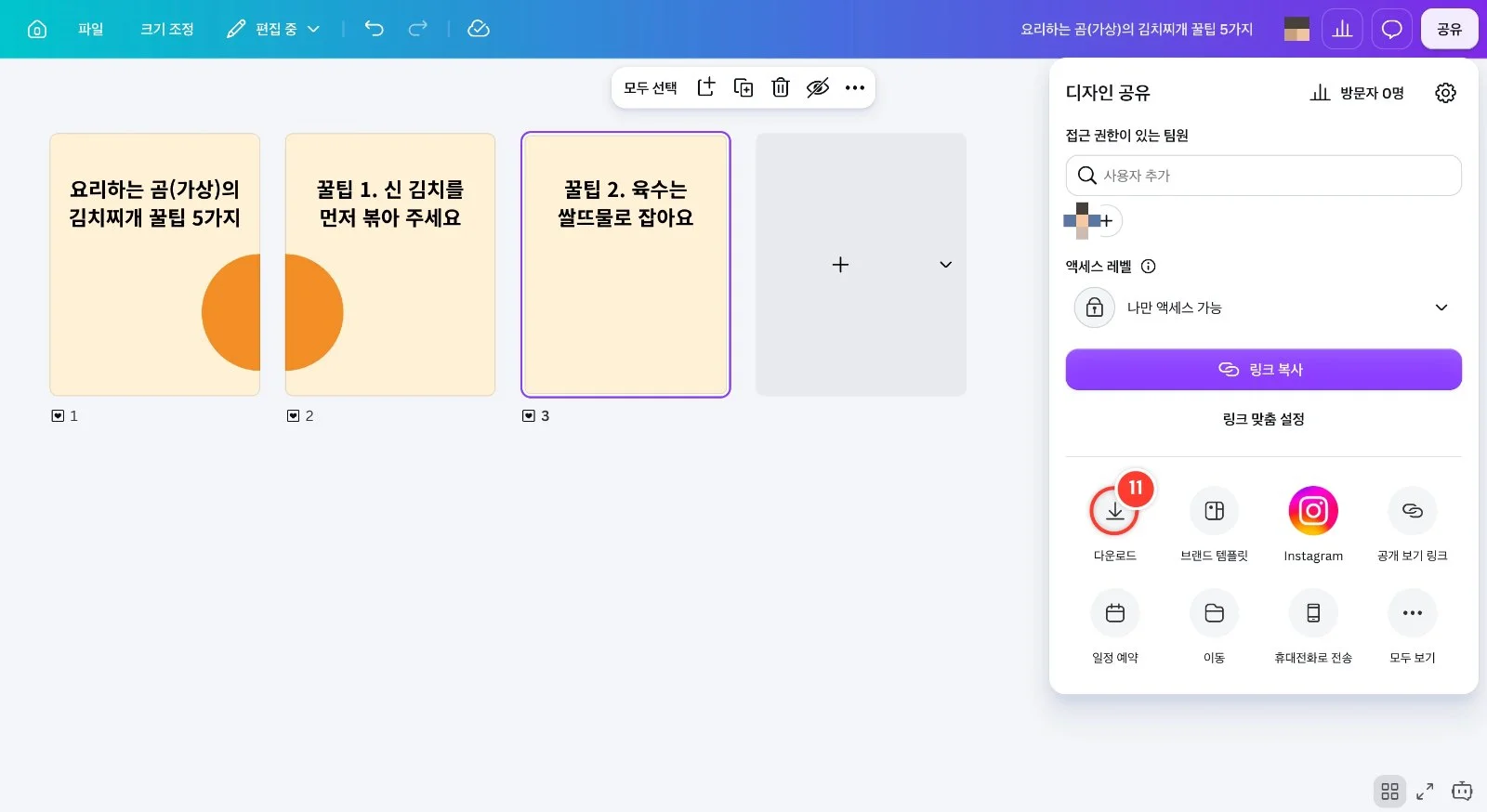Click the 사용자 추가 search field
Screen dimensions: 1487x812
1264,176
